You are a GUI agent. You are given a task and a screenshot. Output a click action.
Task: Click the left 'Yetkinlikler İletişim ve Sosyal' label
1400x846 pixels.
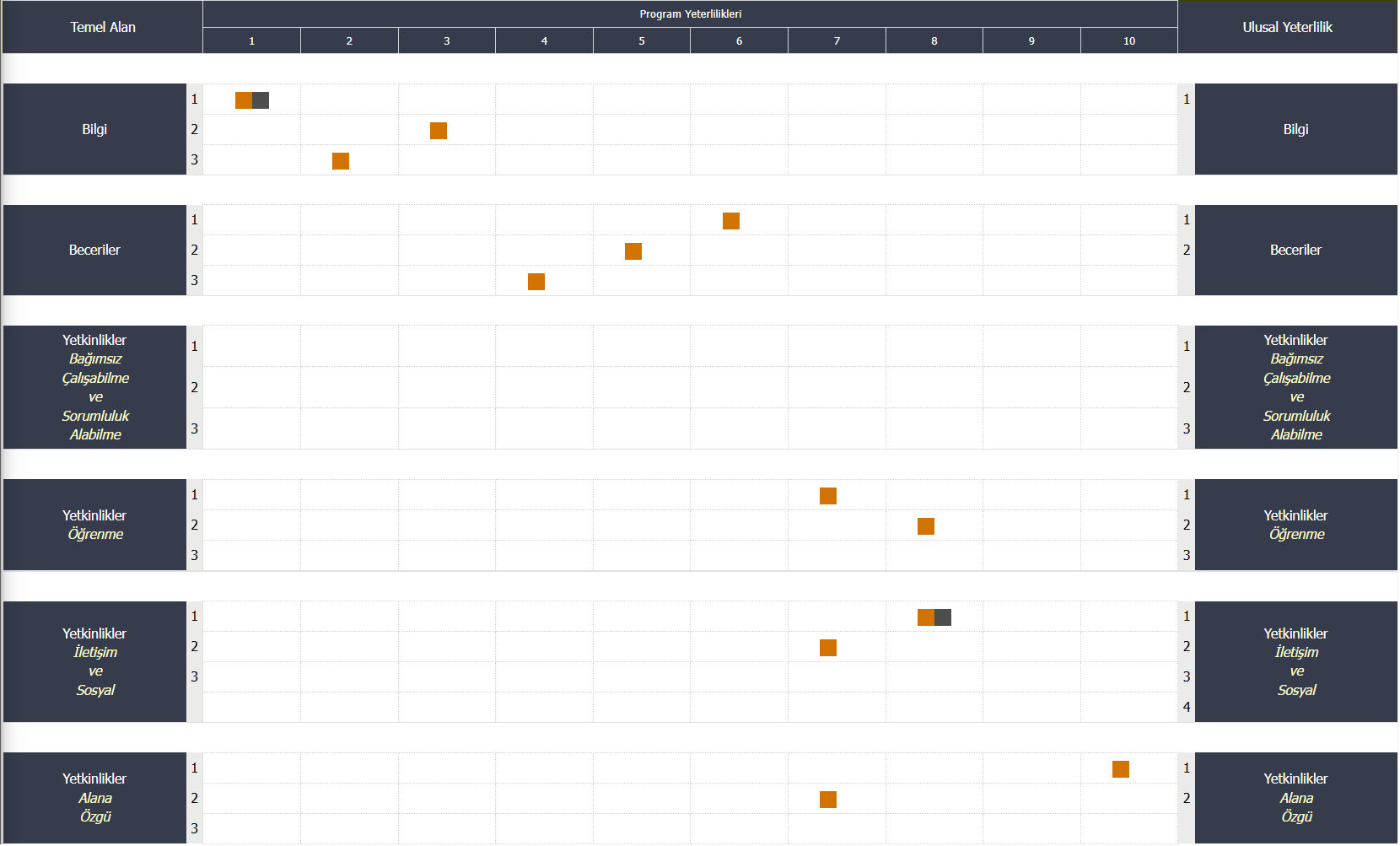[x=94, y=661]
